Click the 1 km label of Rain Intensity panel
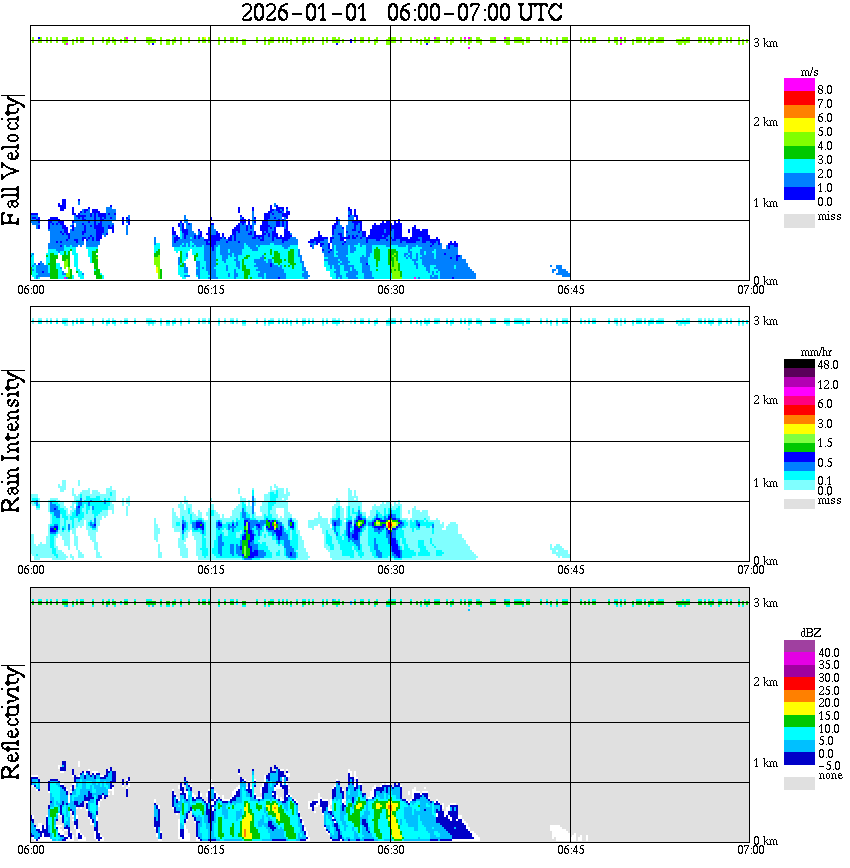 coord(765,483)
